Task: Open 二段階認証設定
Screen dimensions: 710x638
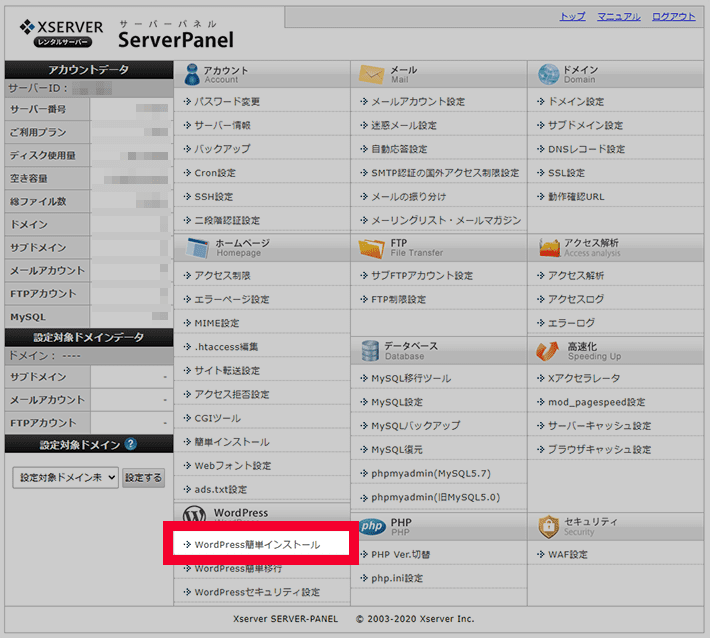Action: pyautogui.click(x=227, y=221)
